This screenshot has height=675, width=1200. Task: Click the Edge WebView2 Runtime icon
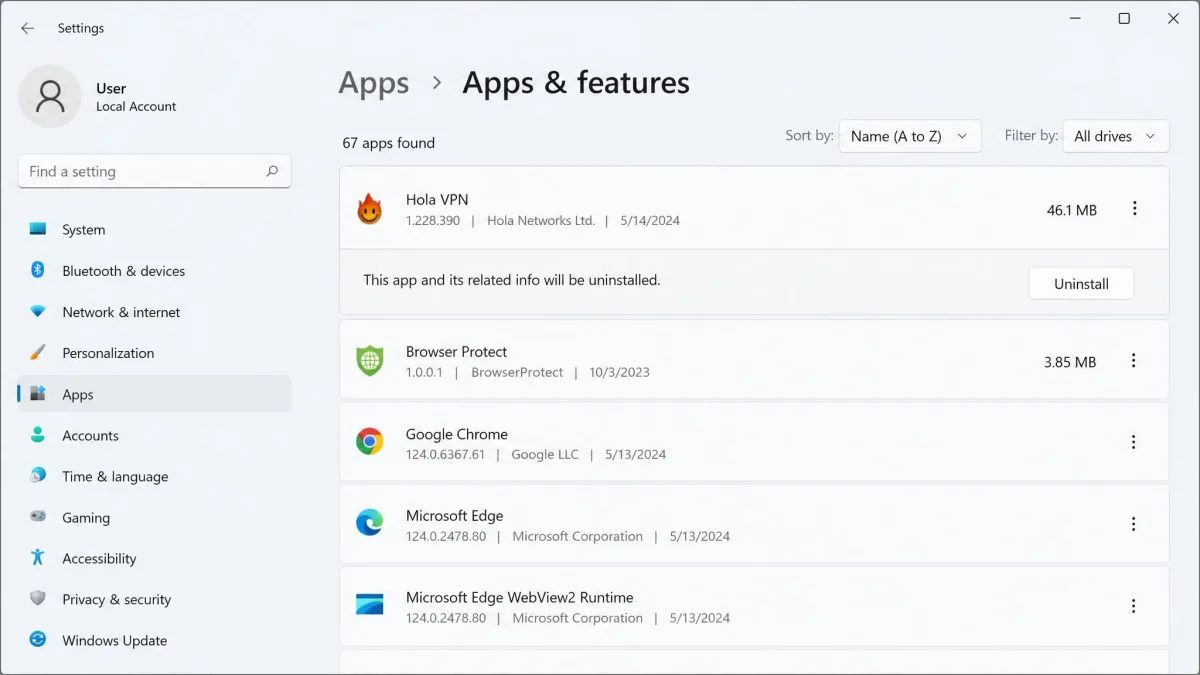coord(370,605)
